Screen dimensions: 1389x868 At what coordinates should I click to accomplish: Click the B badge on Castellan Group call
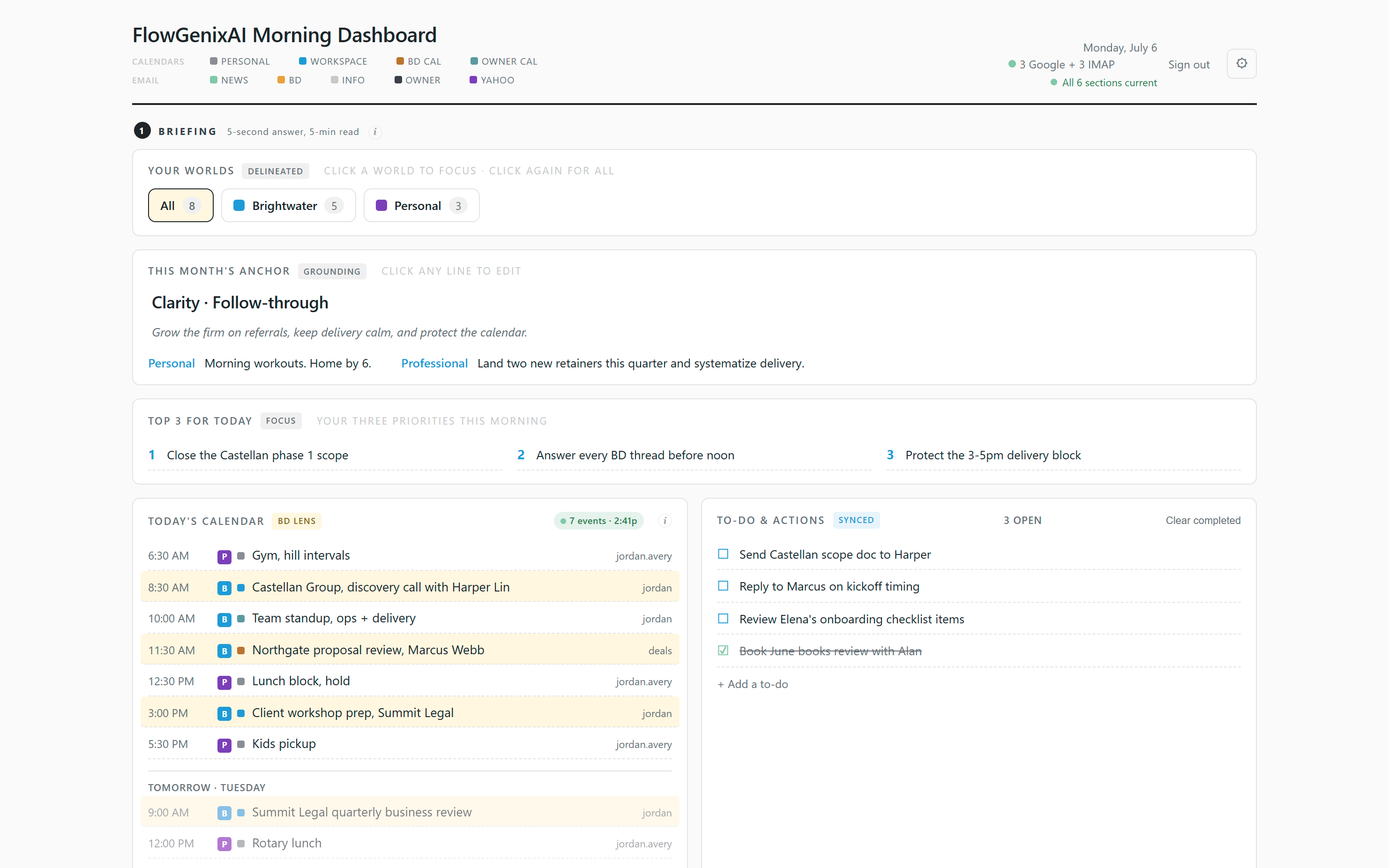point(224,588)
